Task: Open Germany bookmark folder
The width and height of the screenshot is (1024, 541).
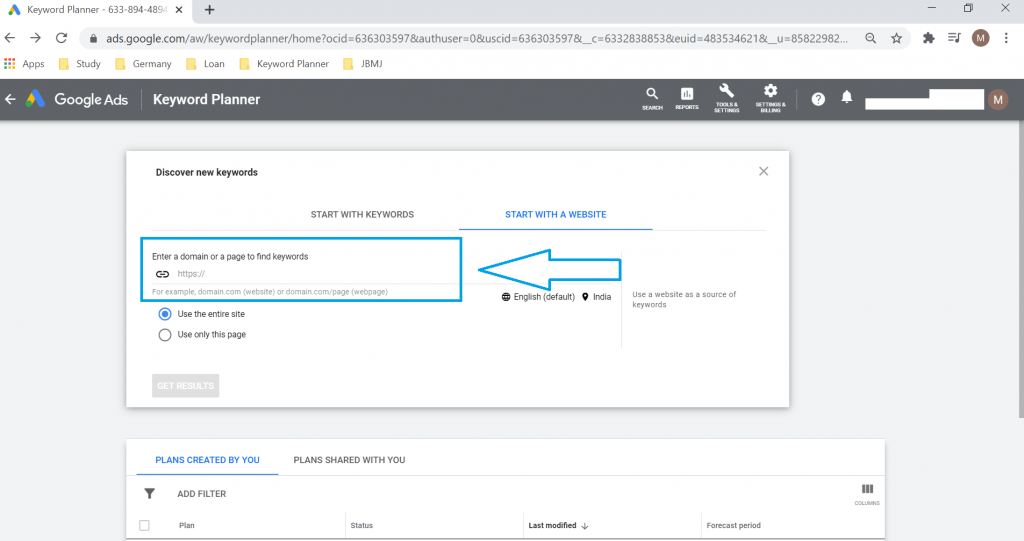Action: pos(143,63)
